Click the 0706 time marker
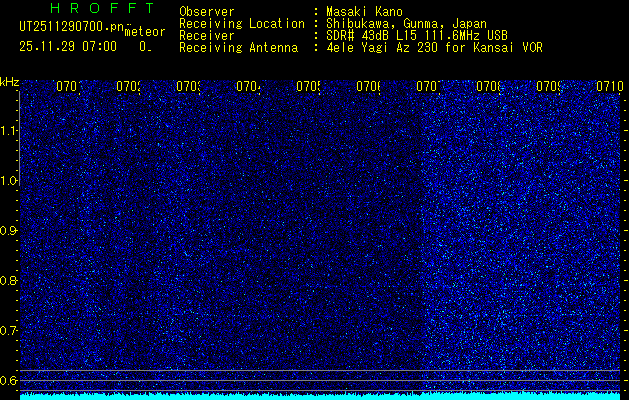This screenshot has width=629, height=400. click(x=369, y=86)
